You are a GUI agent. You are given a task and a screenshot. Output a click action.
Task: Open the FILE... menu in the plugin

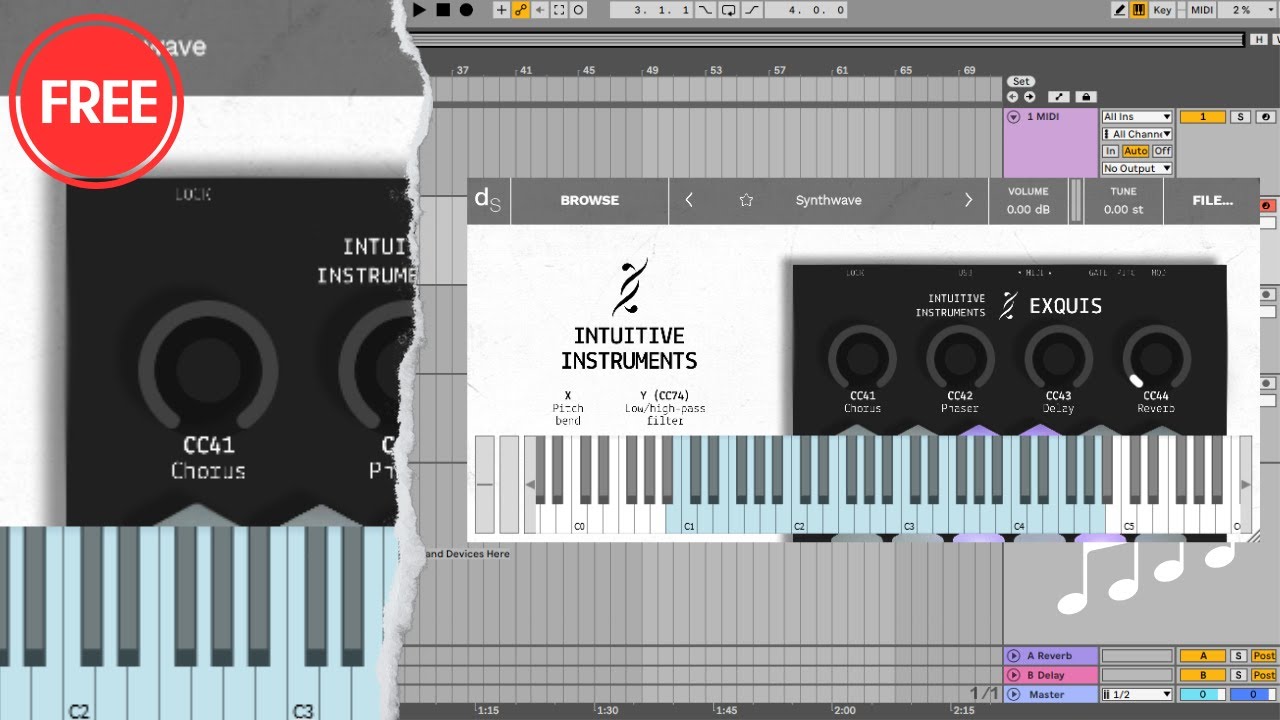point(1212,200)
